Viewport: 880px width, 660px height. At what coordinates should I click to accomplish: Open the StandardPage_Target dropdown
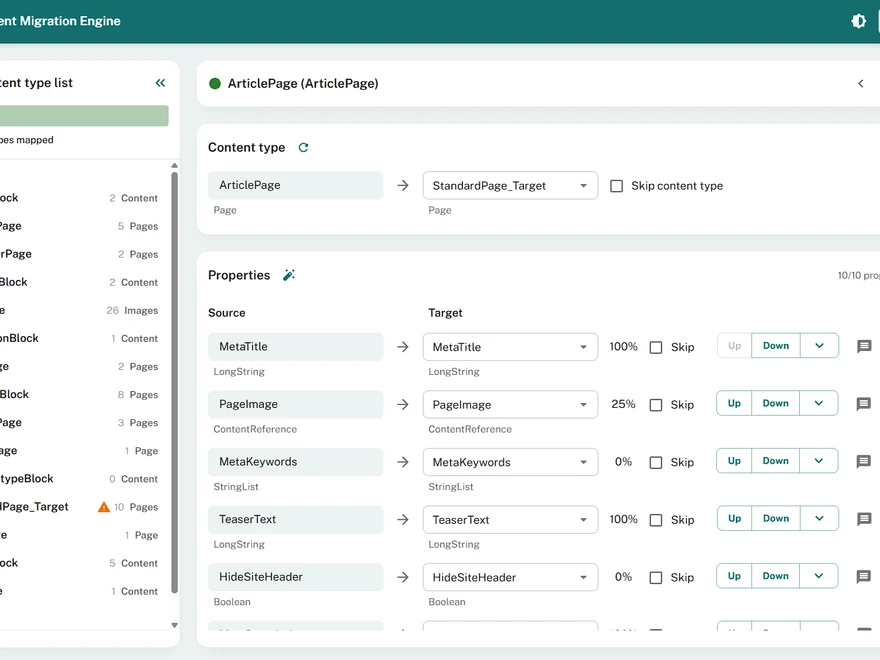pos(510,185)
